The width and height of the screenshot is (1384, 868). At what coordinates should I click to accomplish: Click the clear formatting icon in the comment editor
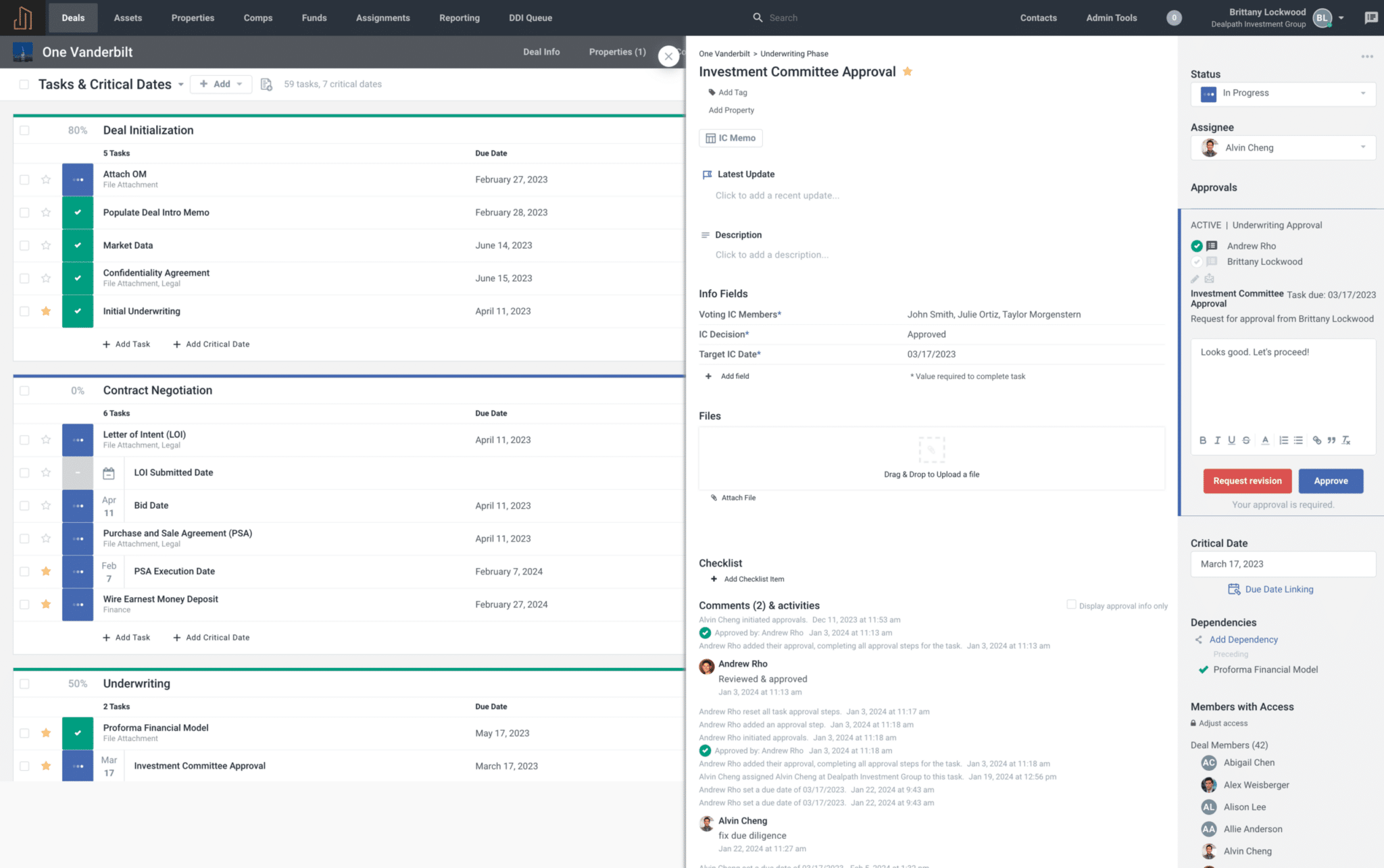[x=1346, y=440]
